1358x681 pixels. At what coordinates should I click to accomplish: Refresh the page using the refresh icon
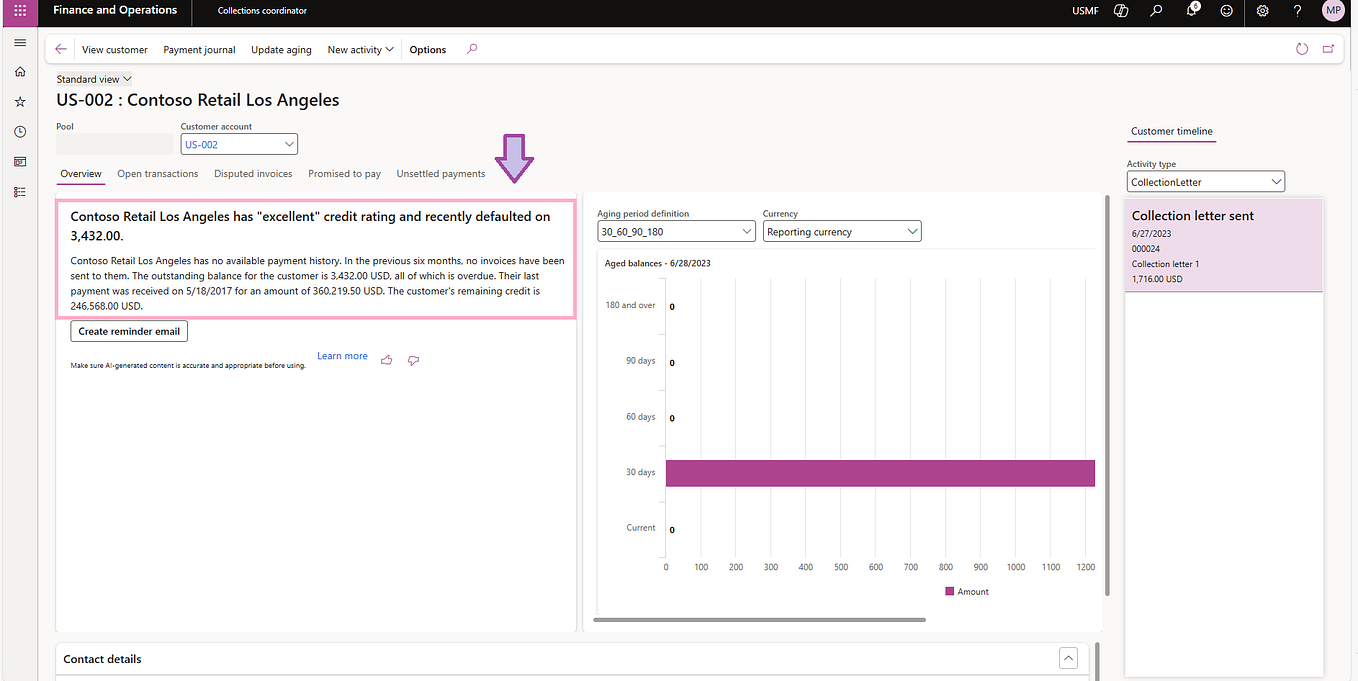(1302, 48)
